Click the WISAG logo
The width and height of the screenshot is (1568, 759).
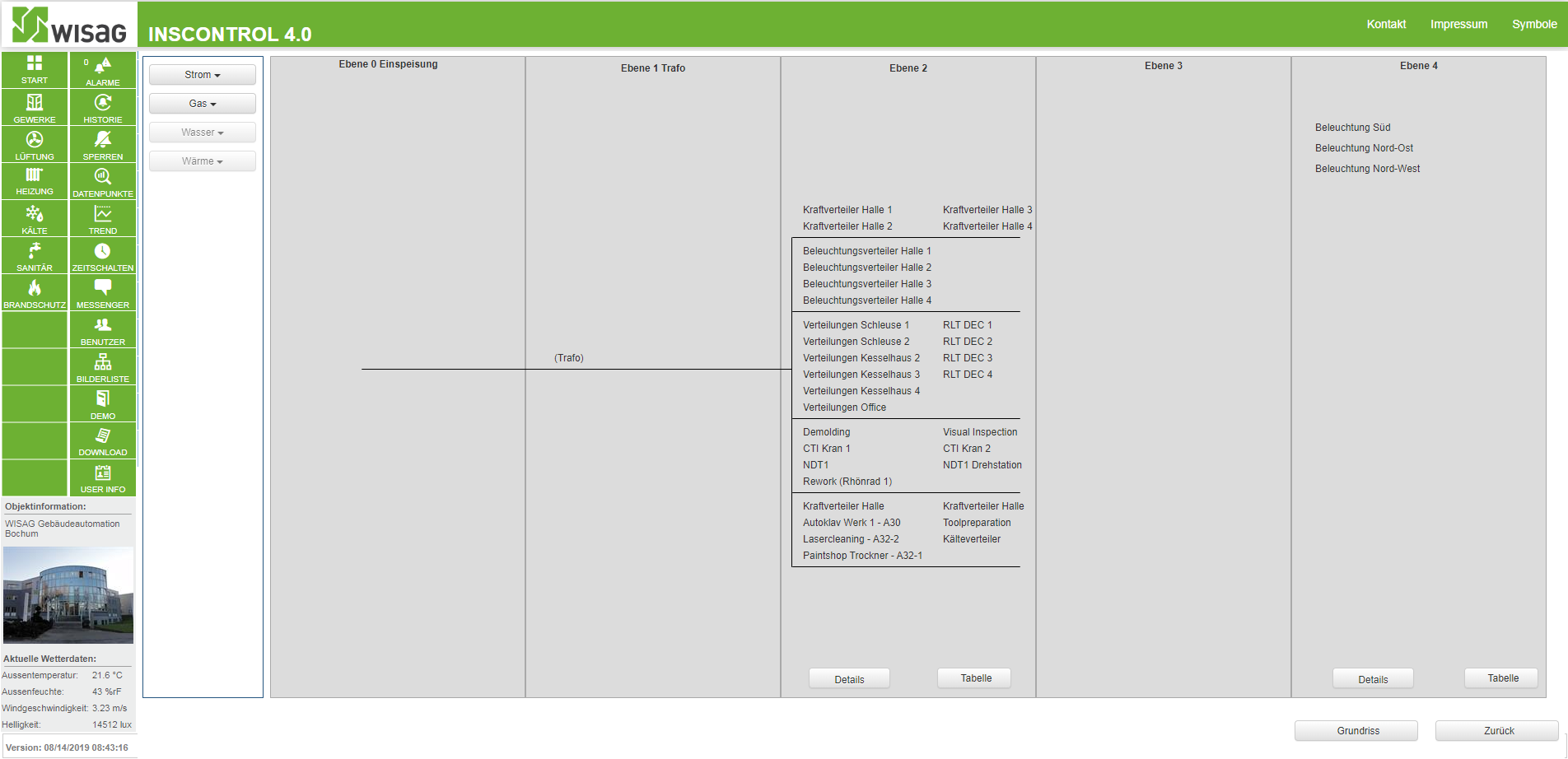(69, 25)
